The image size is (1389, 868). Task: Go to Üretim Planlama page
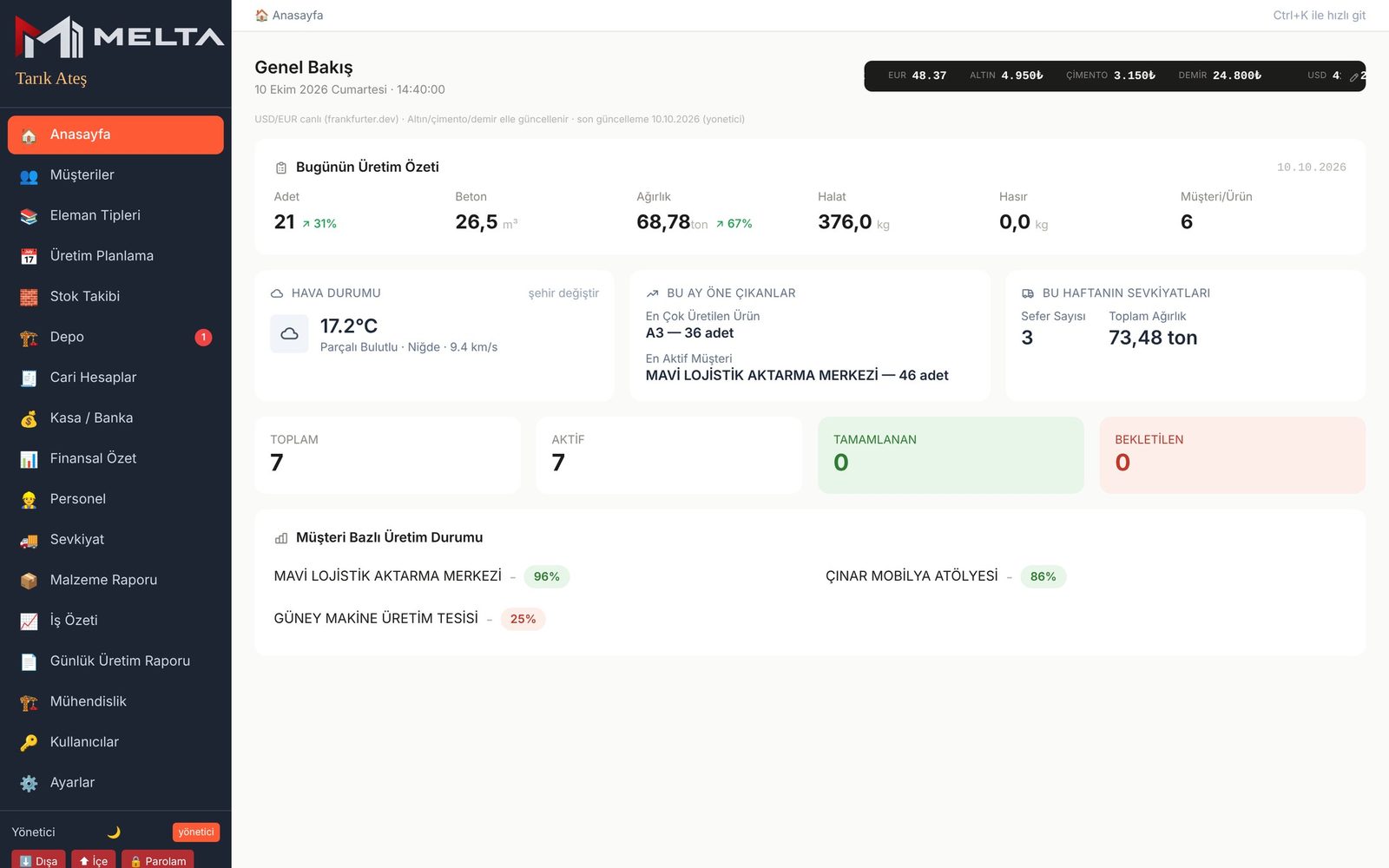pyautogui.click(x=115, y=256)
